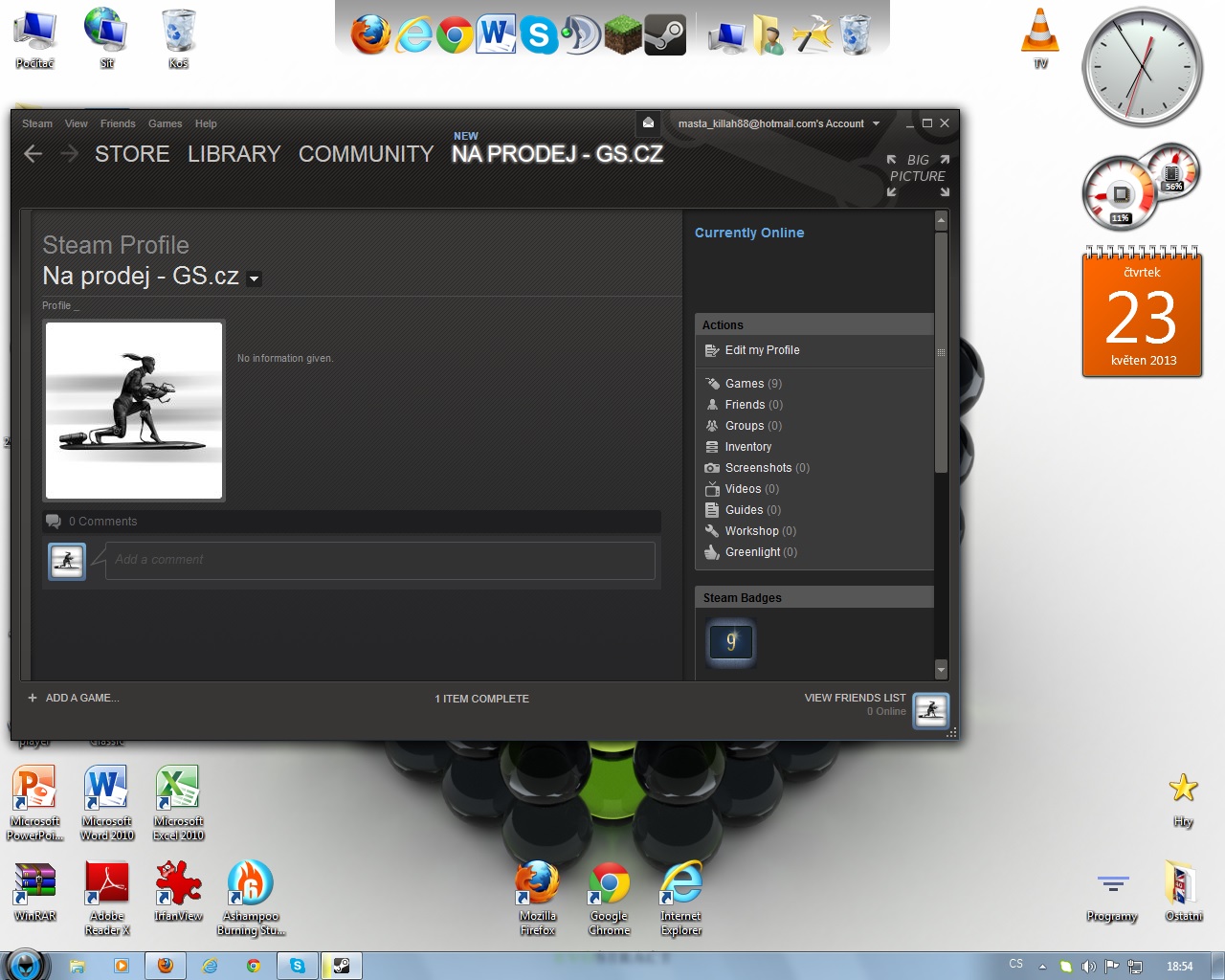Show hidden system tray icons
Viewport: 1225px width, 980px height.
(x=1042, y=967)
